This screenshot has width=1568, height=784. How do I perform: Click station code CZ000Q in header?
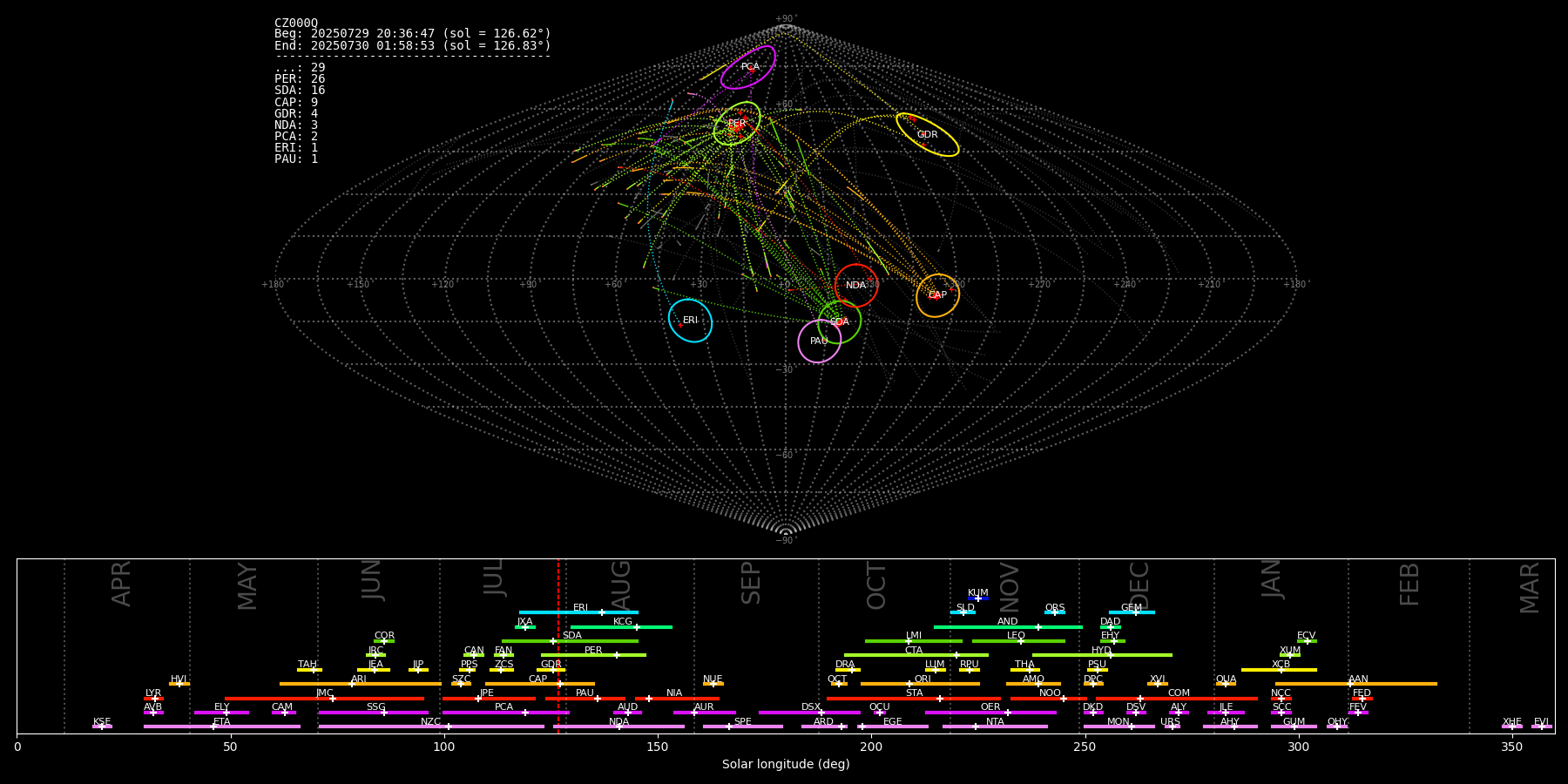click(x=296, y=23)
